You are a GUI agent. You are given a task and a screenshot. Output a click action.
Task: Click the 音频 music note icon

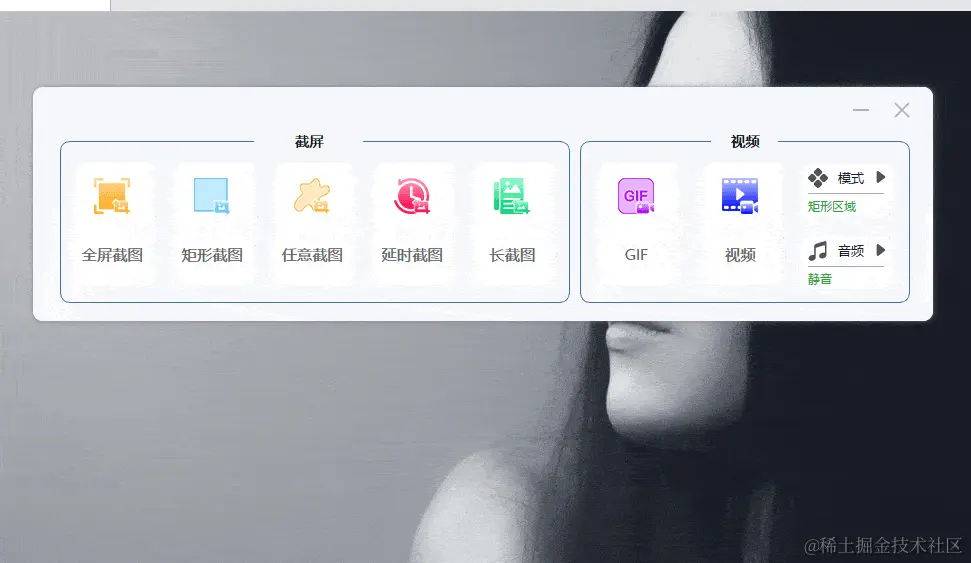[817, 251]
